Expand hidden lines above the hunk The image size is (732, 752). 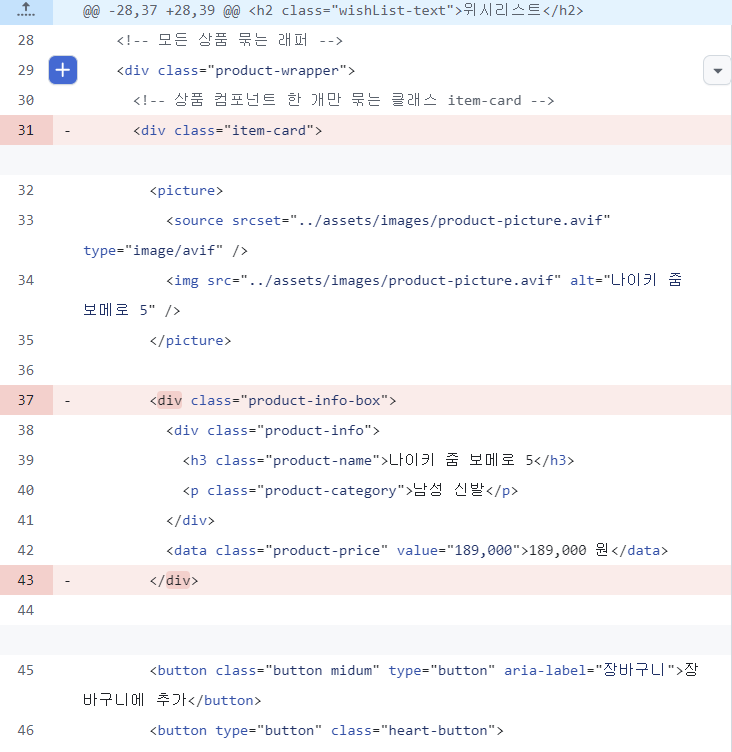point(26,10)
